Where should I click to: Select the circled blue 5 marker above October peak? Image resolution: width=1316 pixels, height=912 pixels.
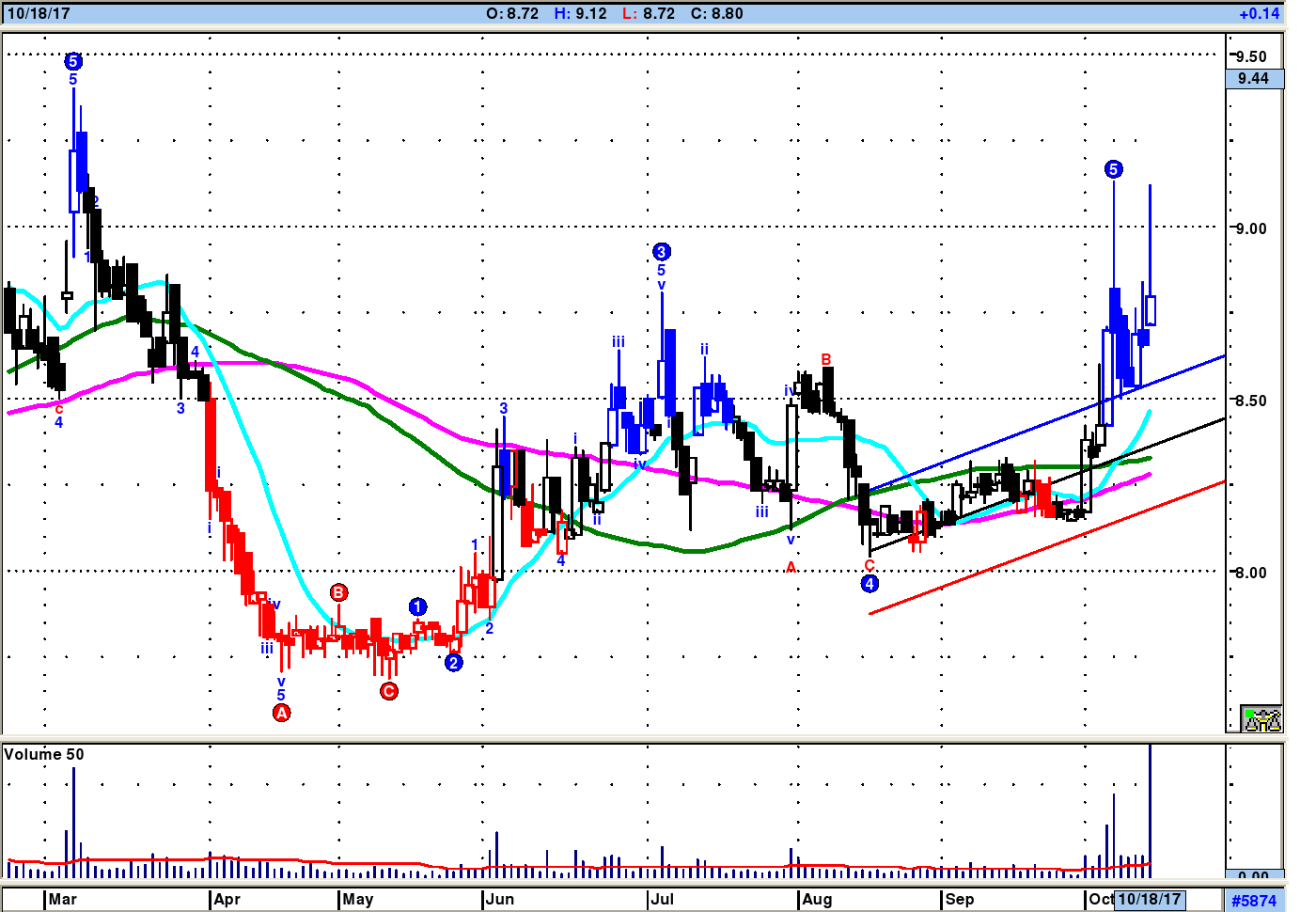(1114, 169)
